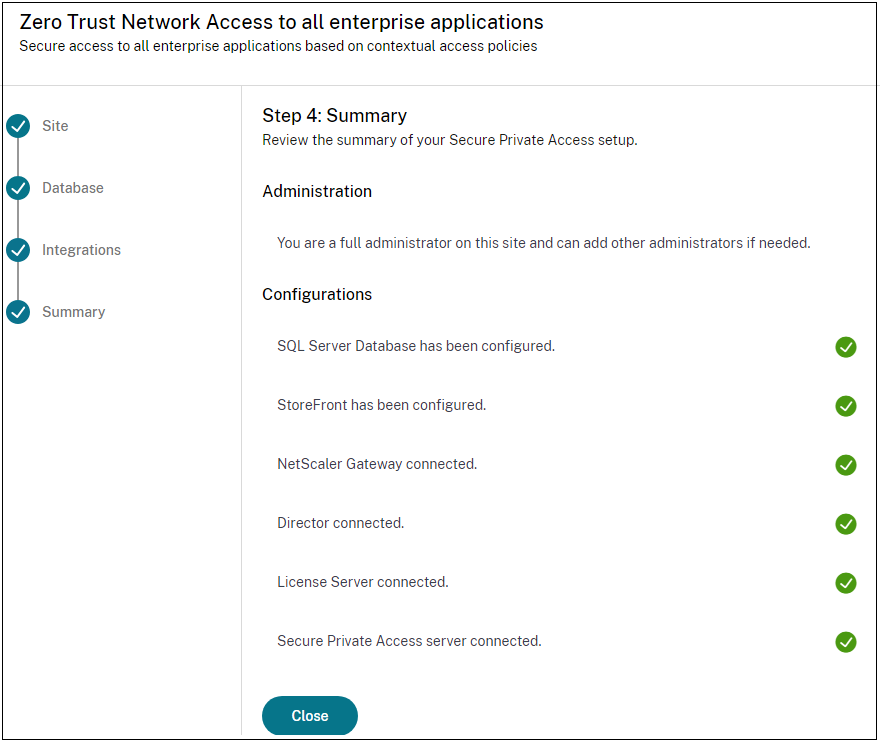Click SQL Server Database green status icon

tap(846, 347)
